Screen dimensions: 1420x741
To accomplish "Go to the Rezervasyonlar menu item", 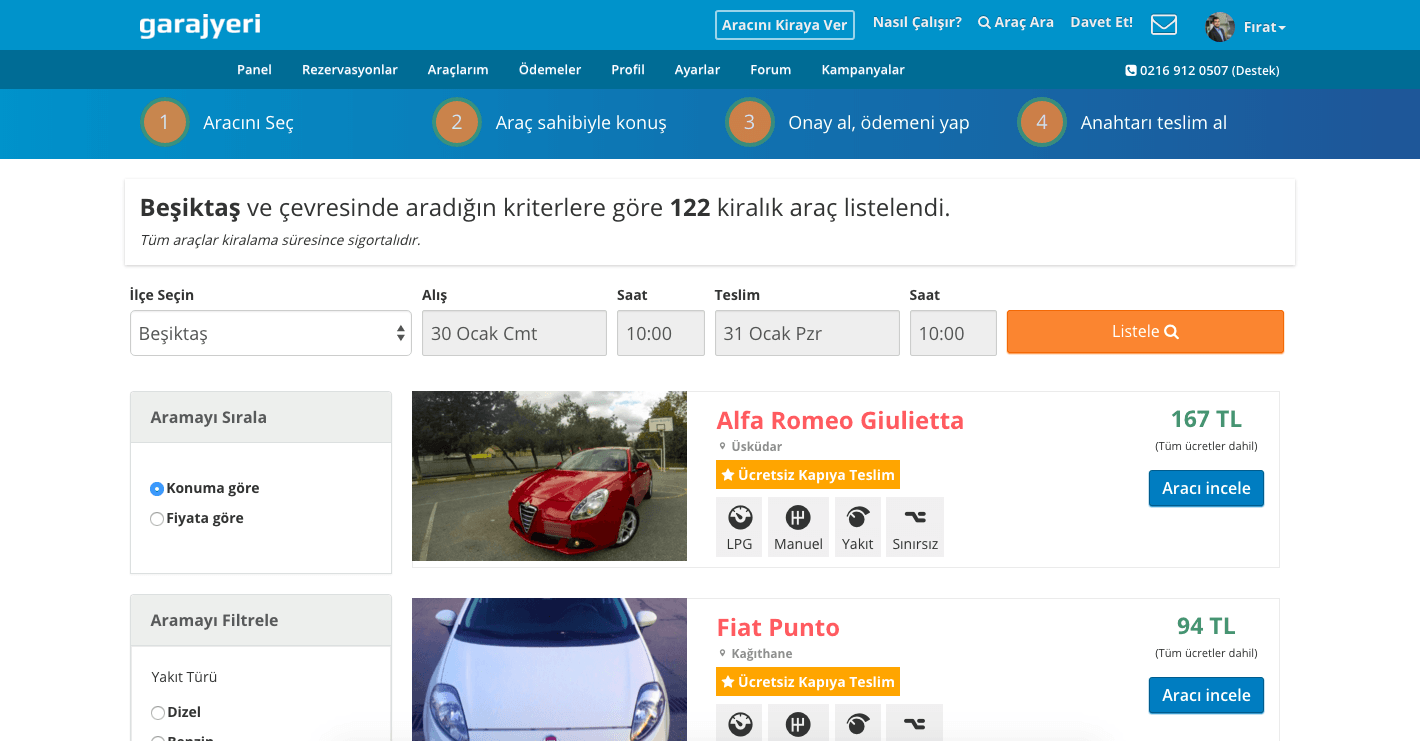I will [350, 70].
